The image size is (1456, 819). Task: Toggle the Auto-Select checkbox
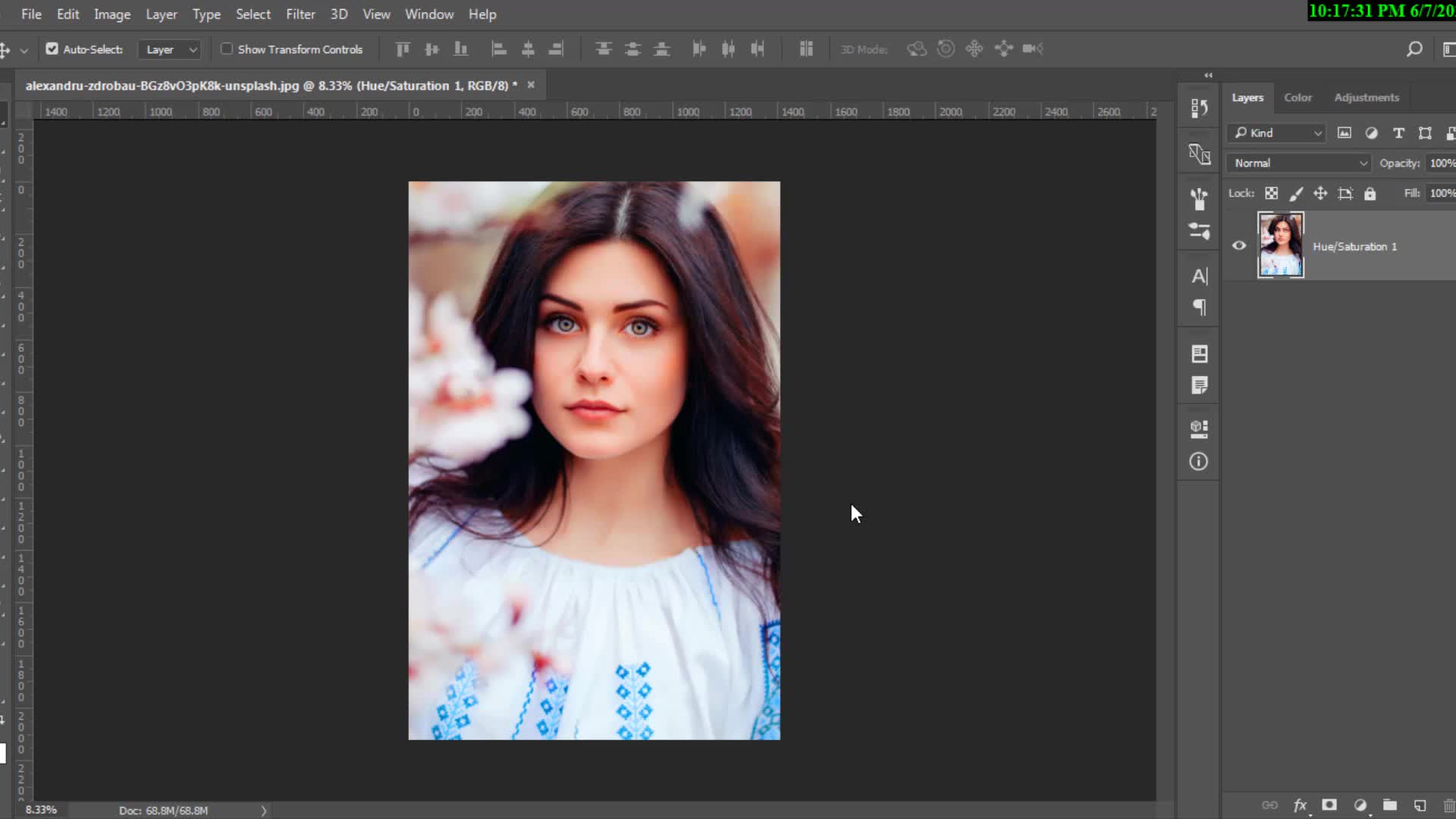click(52, 49)
